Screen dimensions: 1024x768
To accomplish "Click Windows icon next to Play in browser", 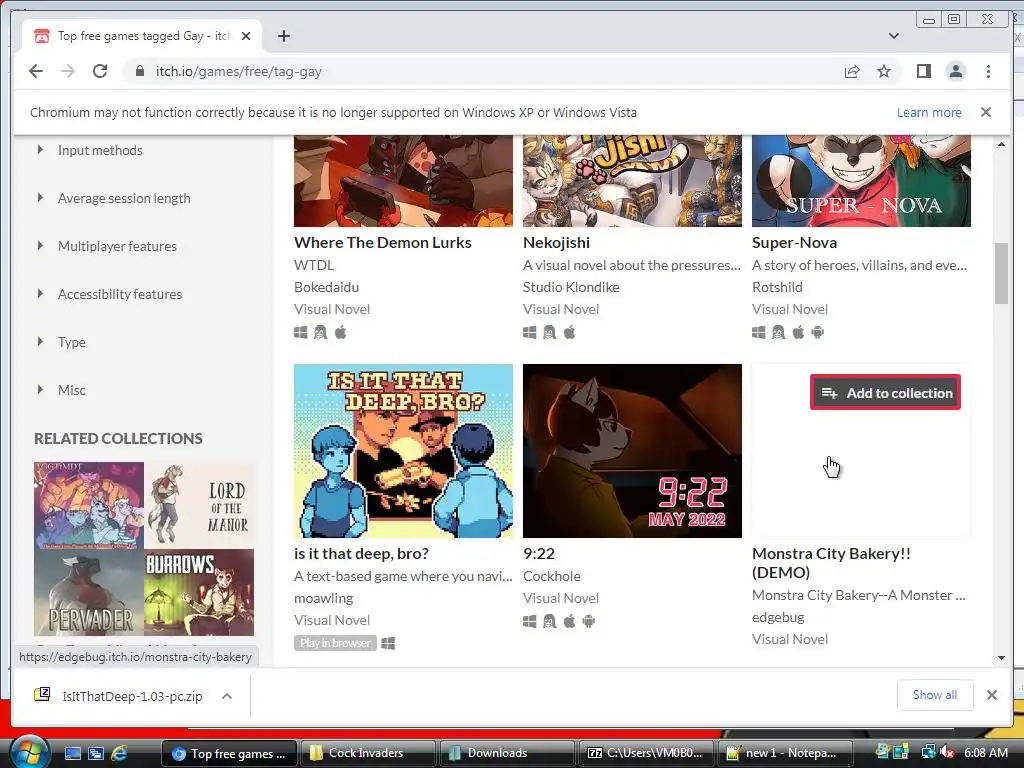I will [388, 643].
